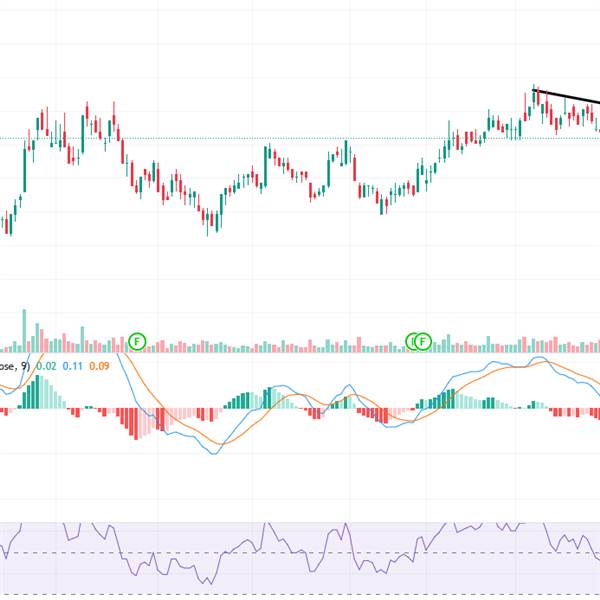Click the MACD legend text ending 'ose, 9)'
This screenshot has width=600, height=600.
15,366
